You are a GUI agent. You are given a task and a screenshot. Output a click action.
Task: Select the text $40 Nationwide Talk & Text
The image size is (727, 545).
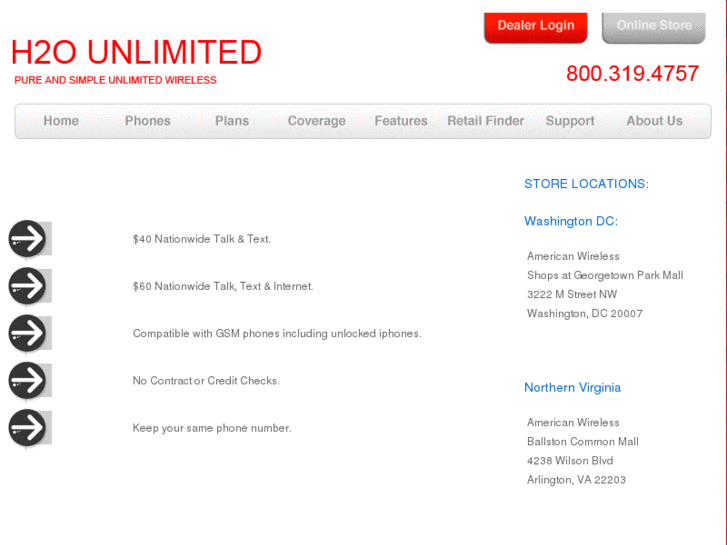click(x=202, y=239)
